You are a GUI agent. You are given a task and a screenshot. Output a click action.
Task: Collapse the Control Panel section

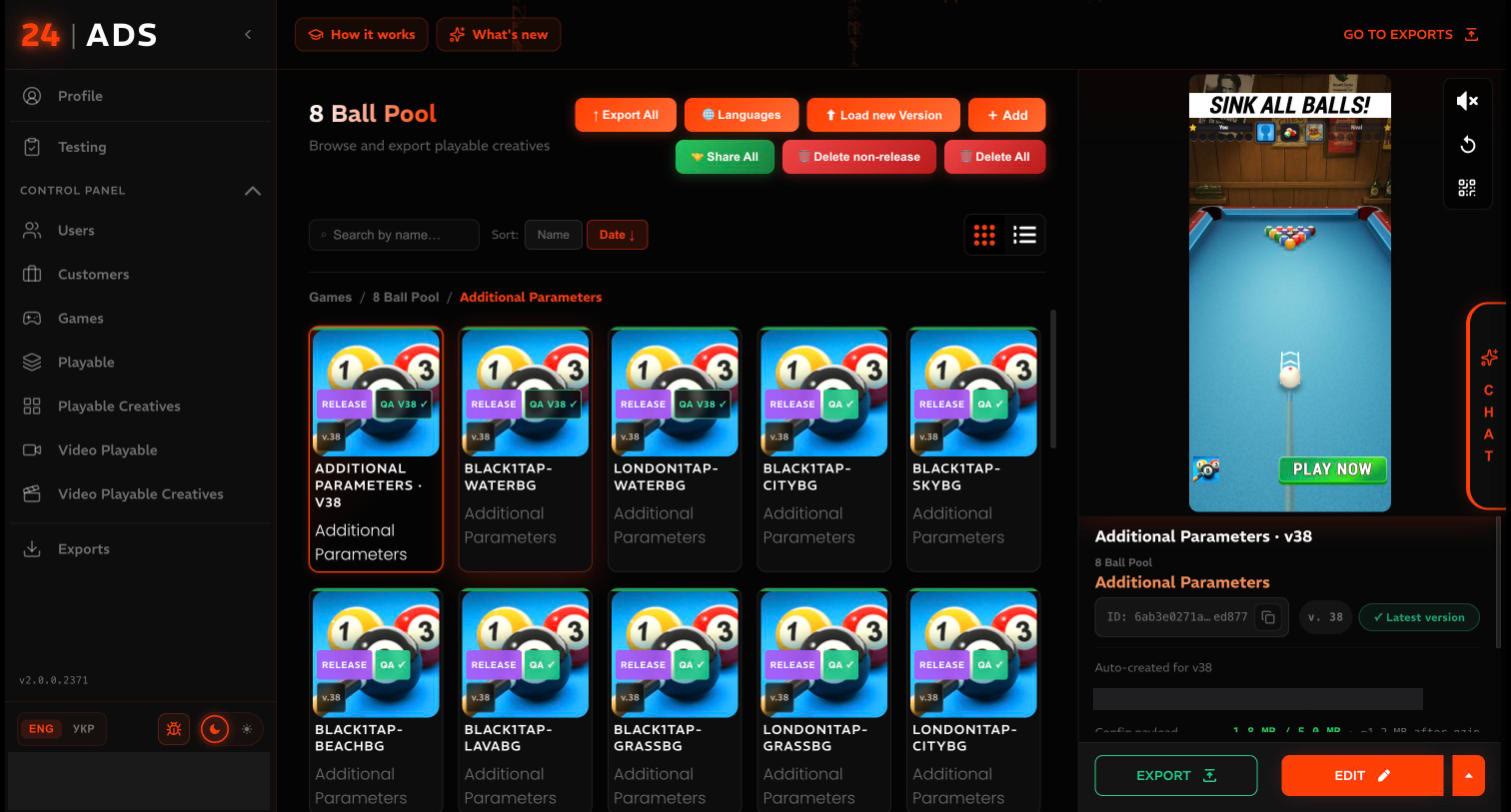(x=253, y=190)
